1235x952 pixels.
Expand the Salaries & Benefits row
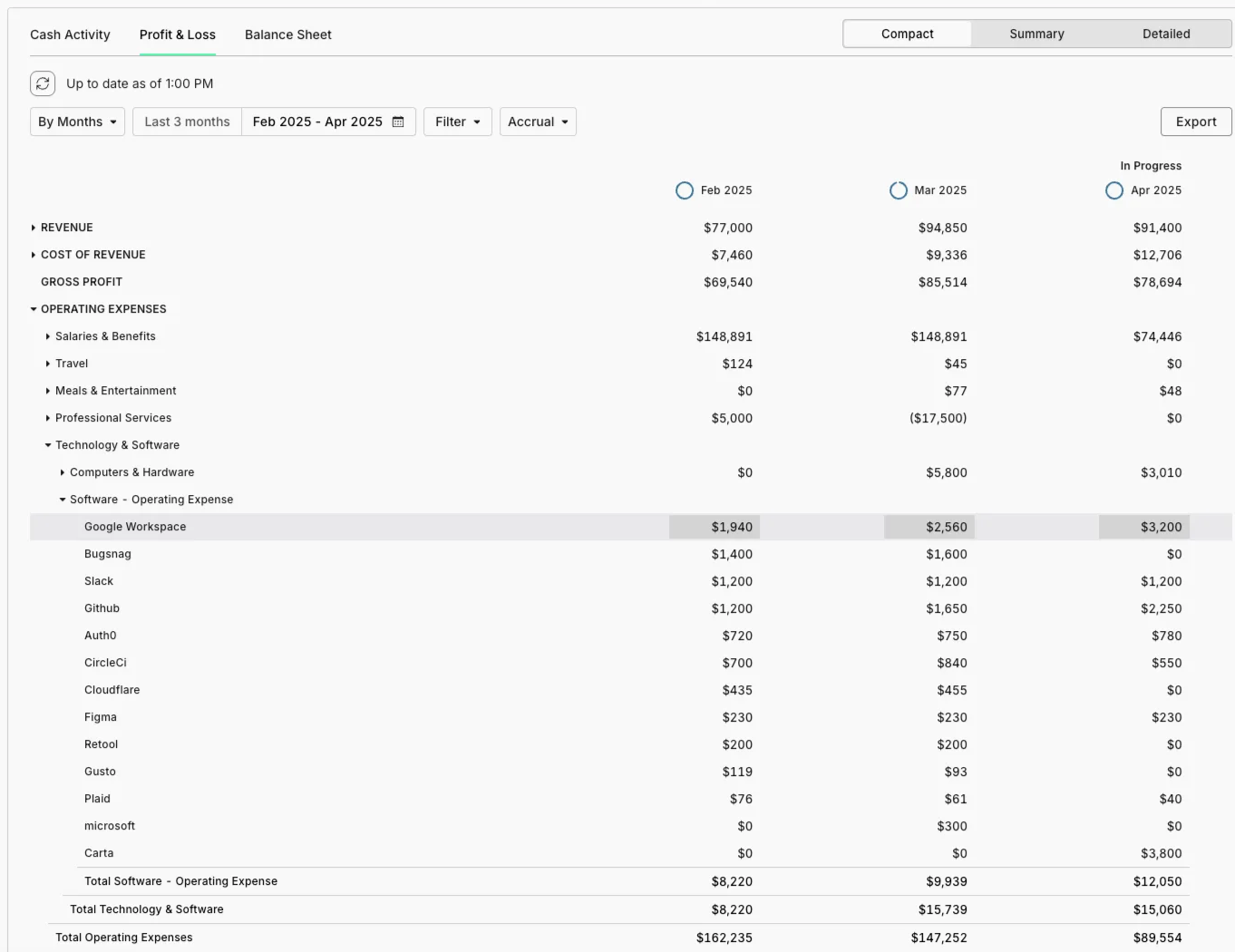pos(48,336)
